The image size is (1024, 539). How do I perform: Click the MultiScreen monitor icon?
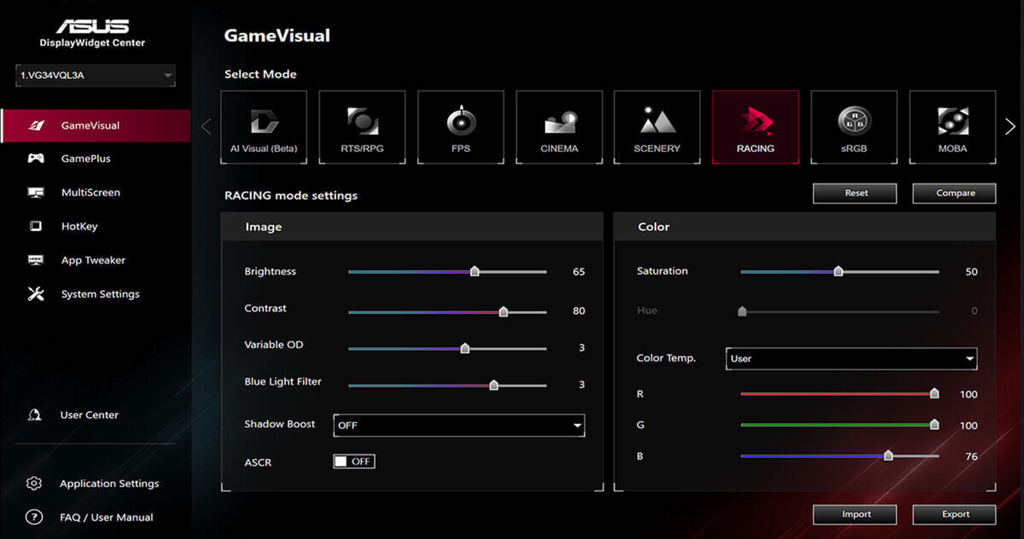click(36, 192)
